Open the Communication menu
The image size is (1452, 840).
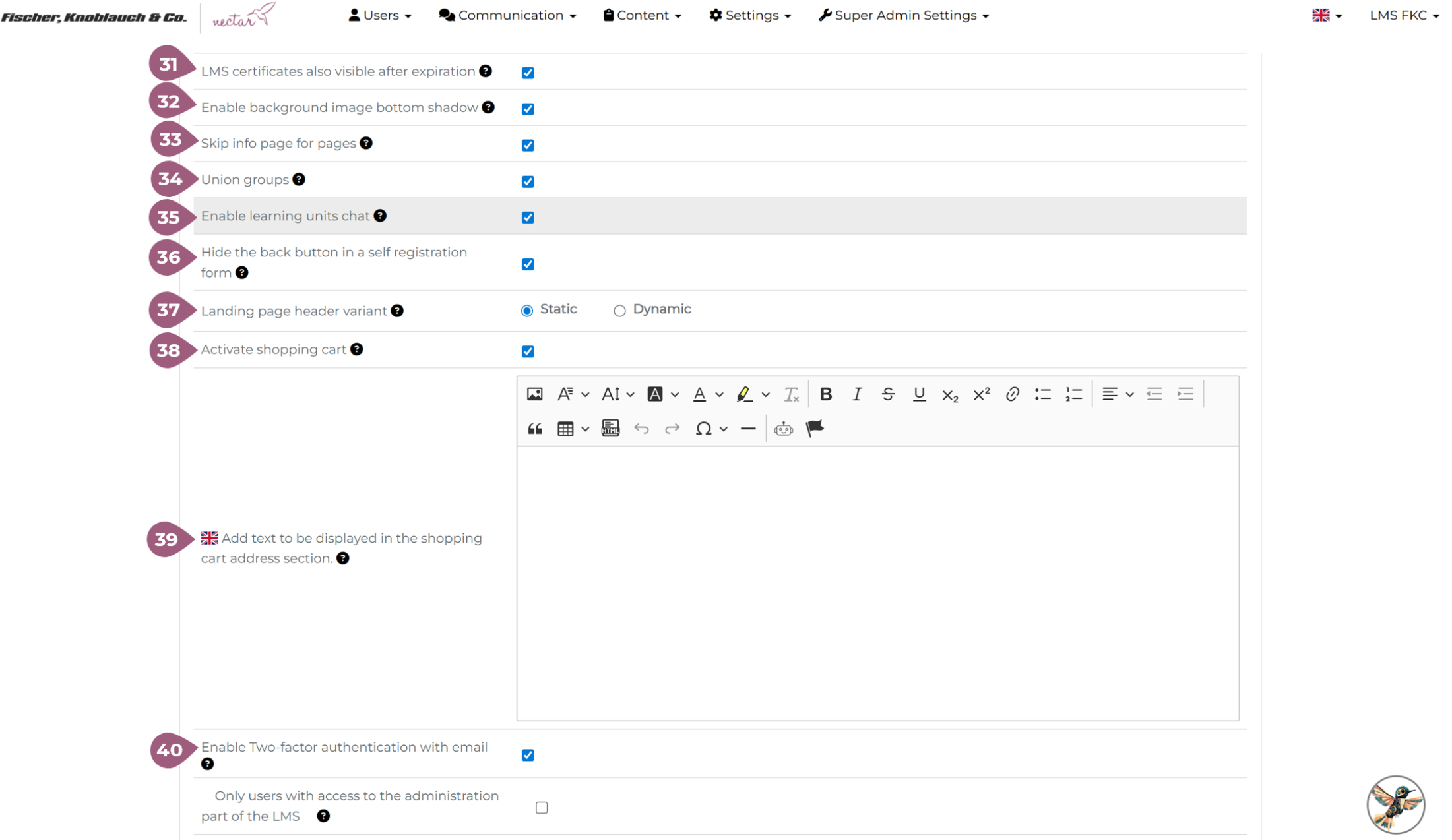click(x=507, y=15)
